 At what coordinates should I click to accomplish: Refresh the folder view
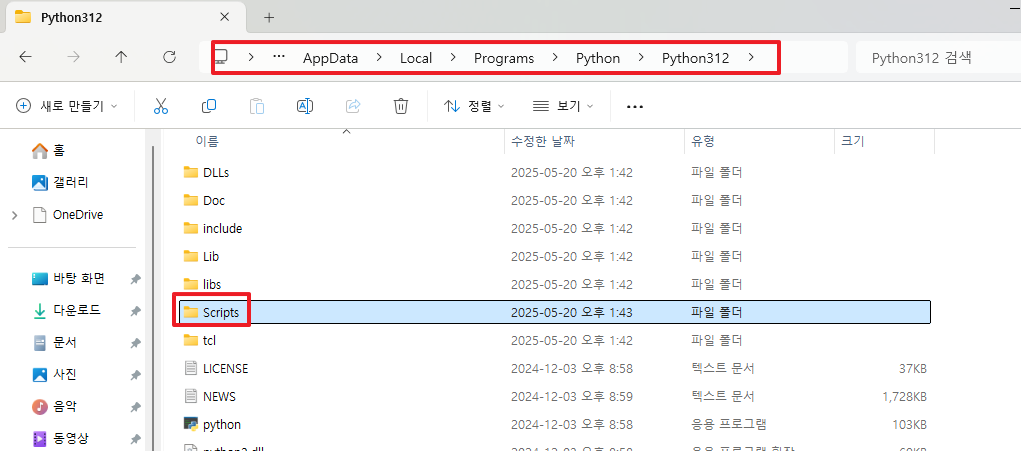[x=169, y=57]
